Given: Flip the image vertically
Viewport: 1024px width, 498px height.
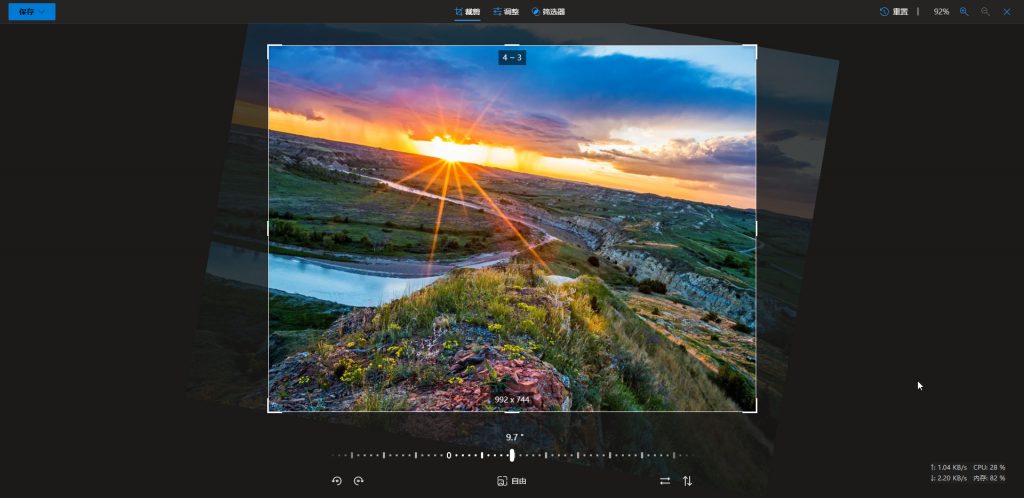Looking at the screenshot, I should click(687, 481).
